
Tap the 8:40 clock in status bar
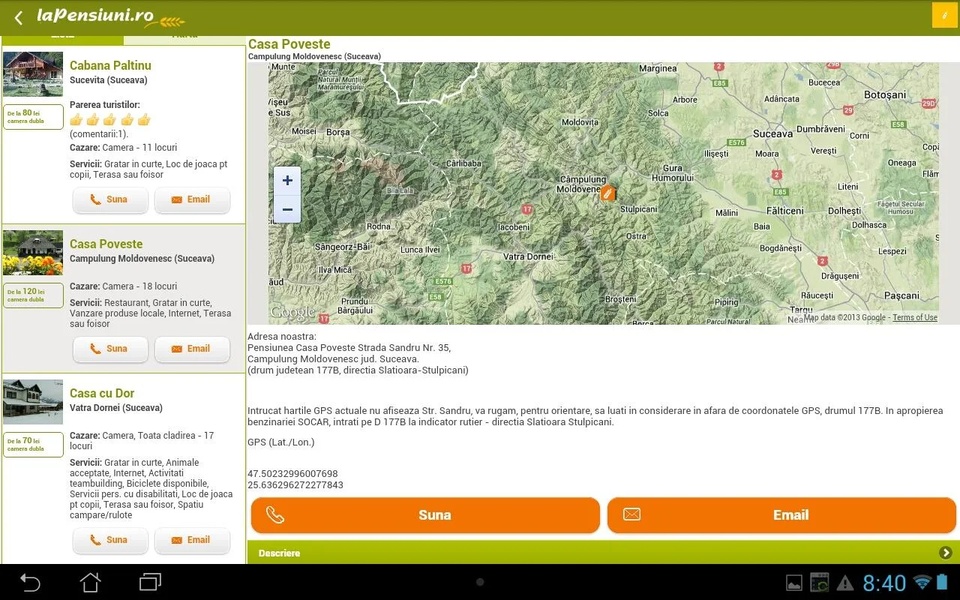pyautogui.click(x=884, y=582)
